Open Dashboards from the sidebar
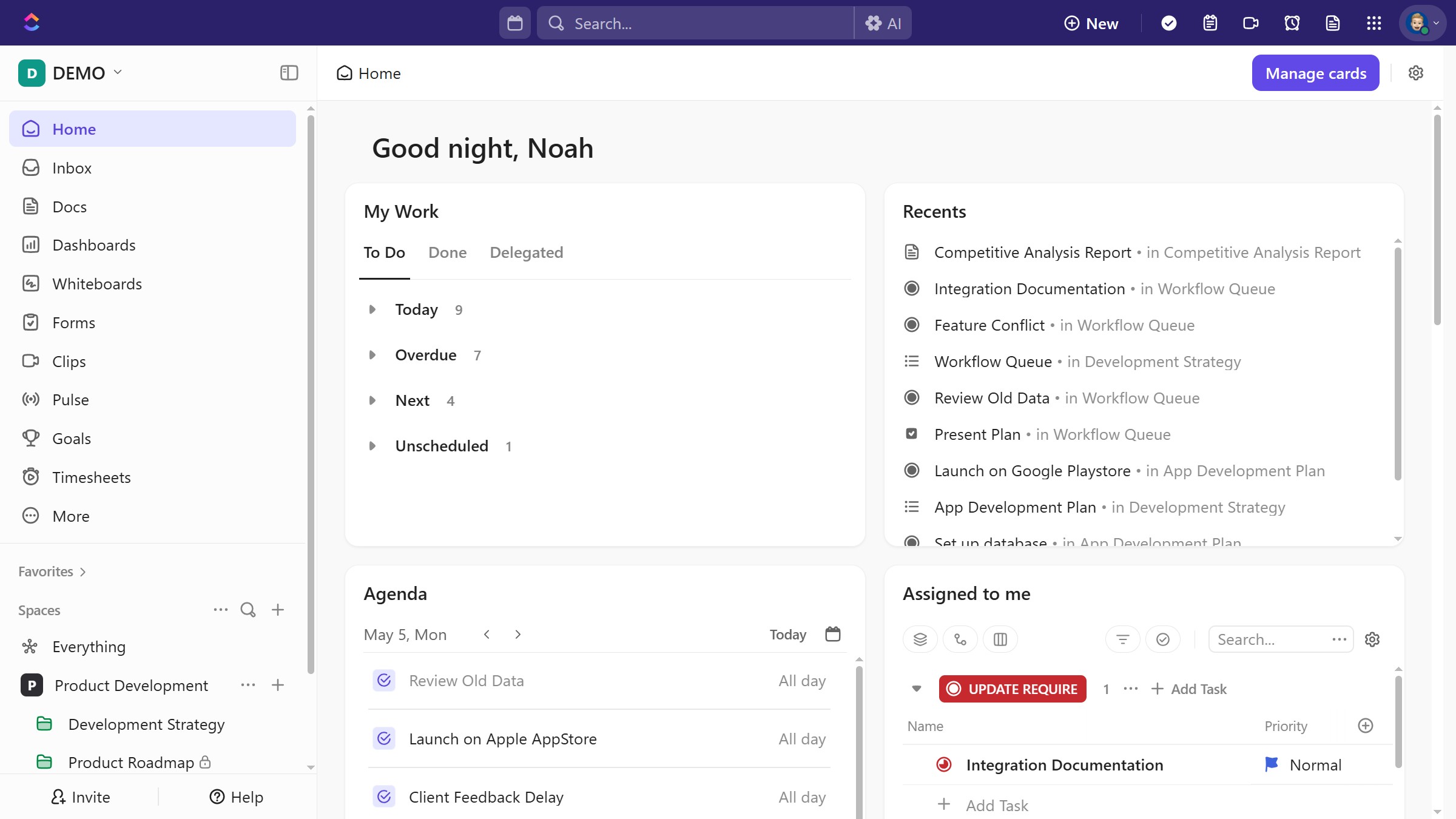Screen dimensions: 1456x819 (x=152, y=245)
